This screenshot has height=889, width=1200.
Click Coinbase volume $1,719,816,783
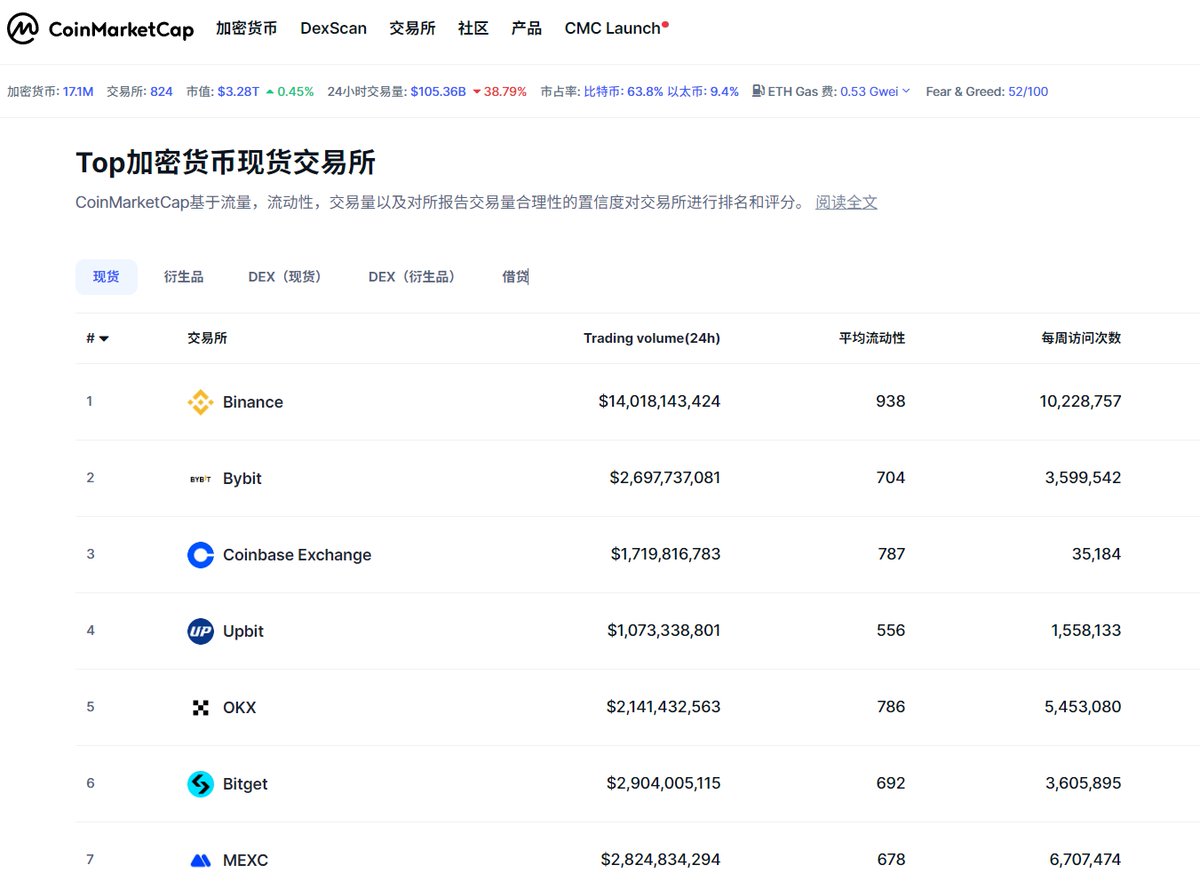tap(666, 554)
